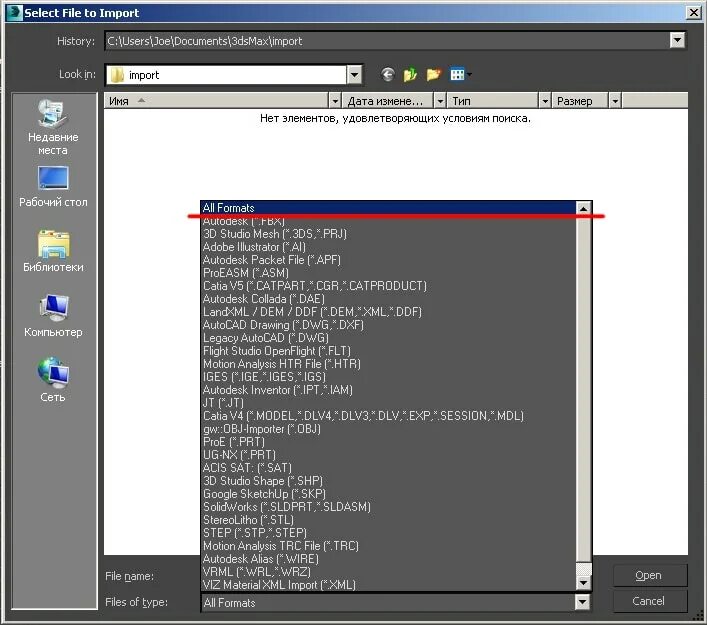Select 3D Studio Mesh (*.3DS,*.PRJ) format
Screen dimensions: 707x625
[x=388, y=234]
